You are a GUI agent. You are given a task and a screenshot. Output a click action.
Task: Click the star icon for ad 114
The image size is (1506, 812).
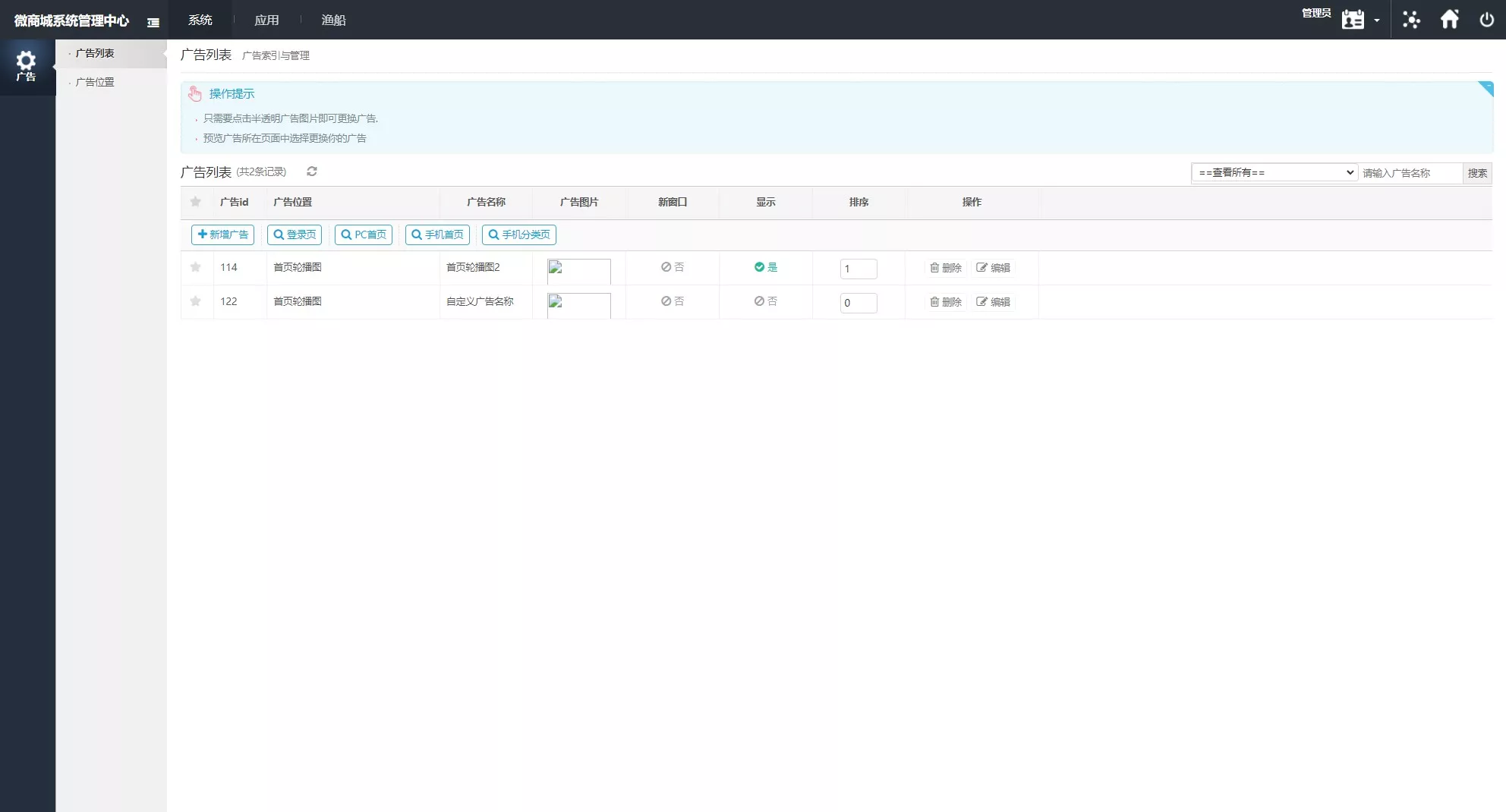196,267
